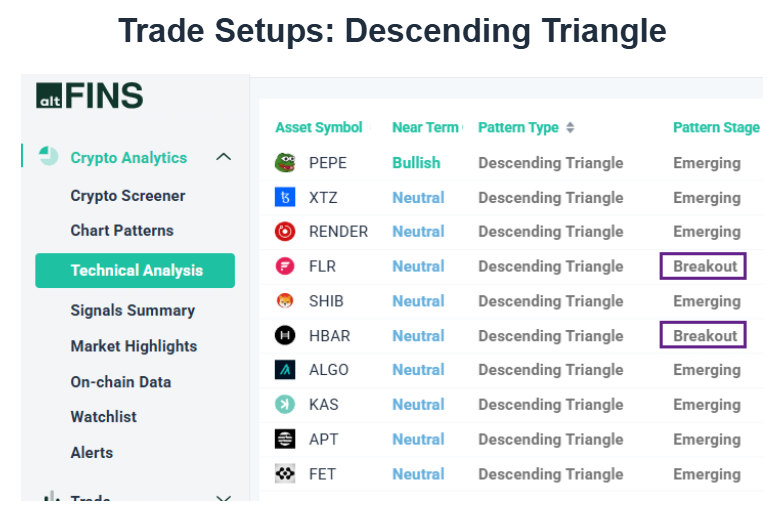Go to Chart Patterns page
Viewport: 782px width, 520px height.
(122, 230)
